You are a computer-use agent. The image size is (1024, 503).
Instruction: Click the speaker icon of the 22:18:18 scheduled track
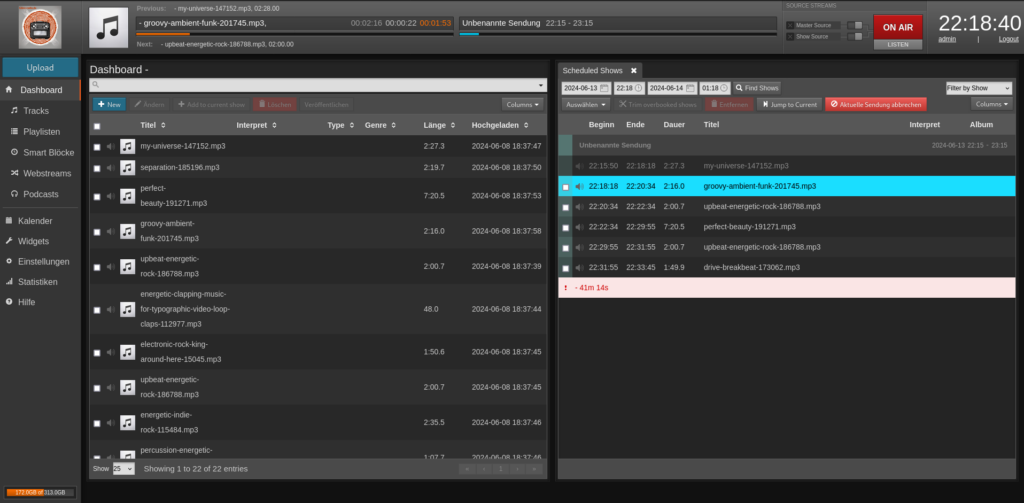pyautogui.click(x=579, y=187)
